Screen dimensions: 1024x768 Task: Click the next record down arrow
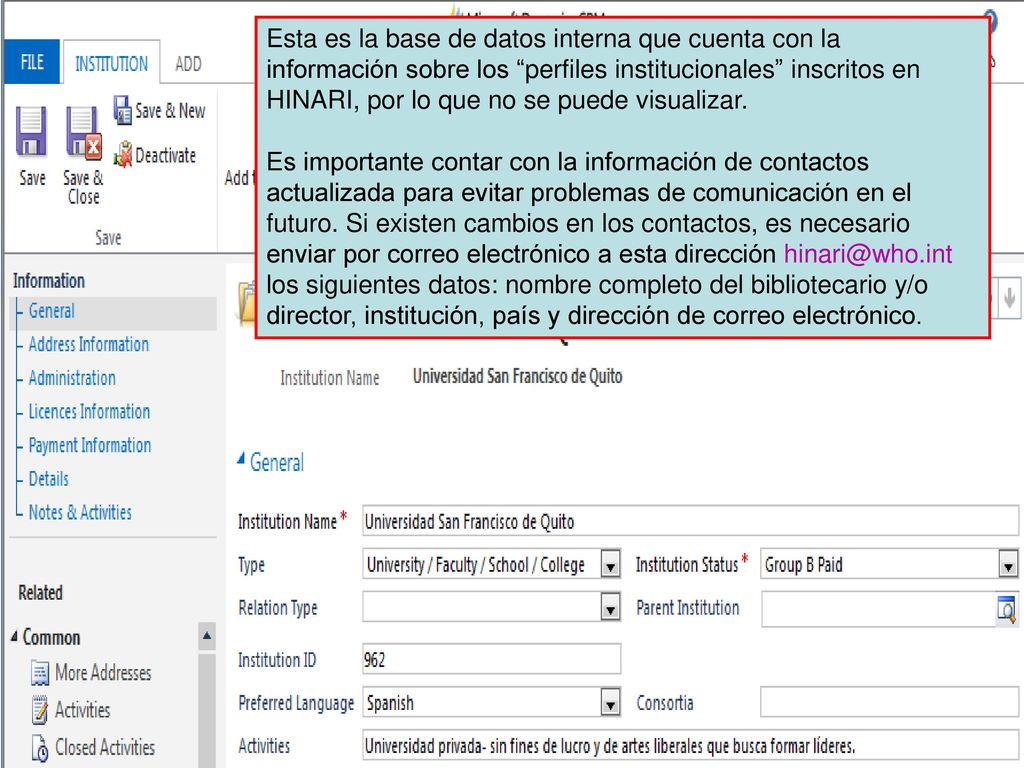pos(1010,298)
